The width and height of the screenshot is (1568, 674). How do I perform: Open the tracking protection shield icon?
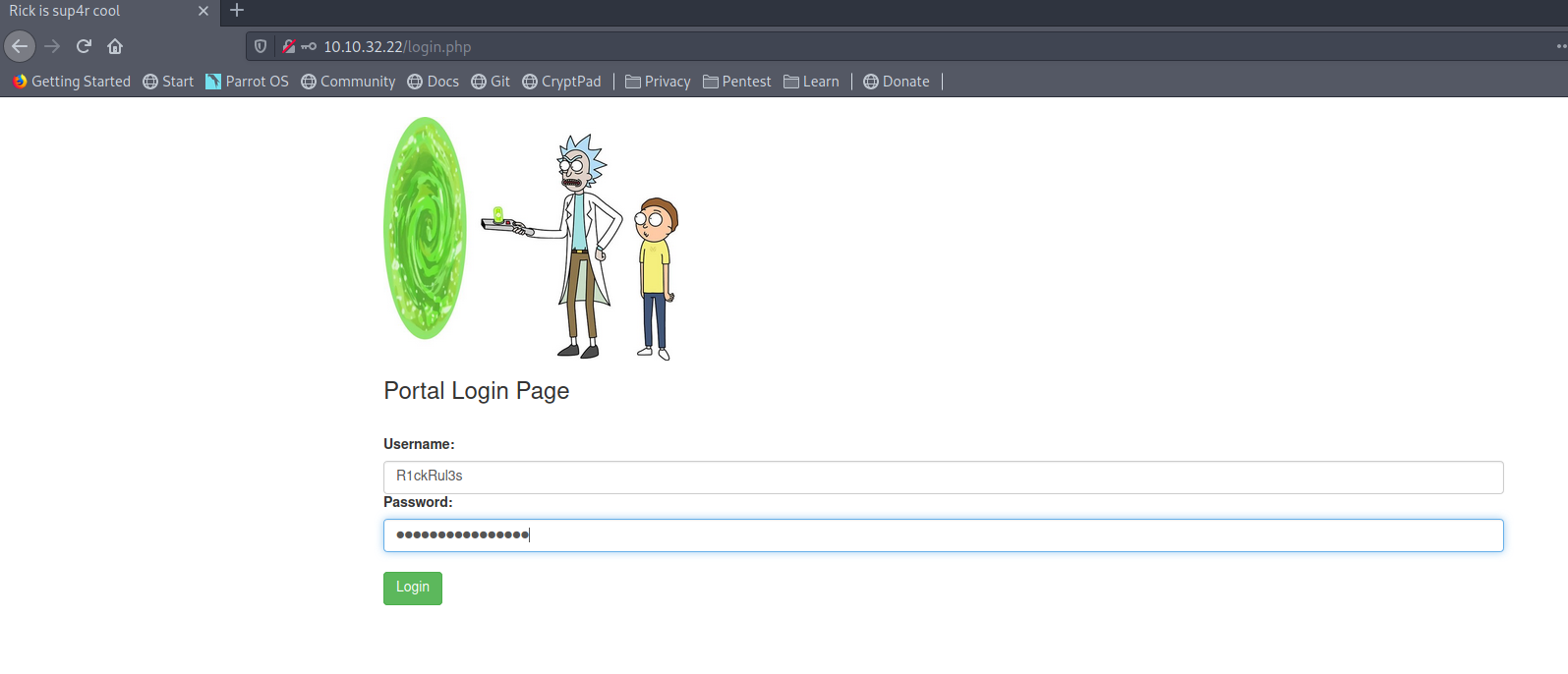pyautogui.click(x=261, y=46)
